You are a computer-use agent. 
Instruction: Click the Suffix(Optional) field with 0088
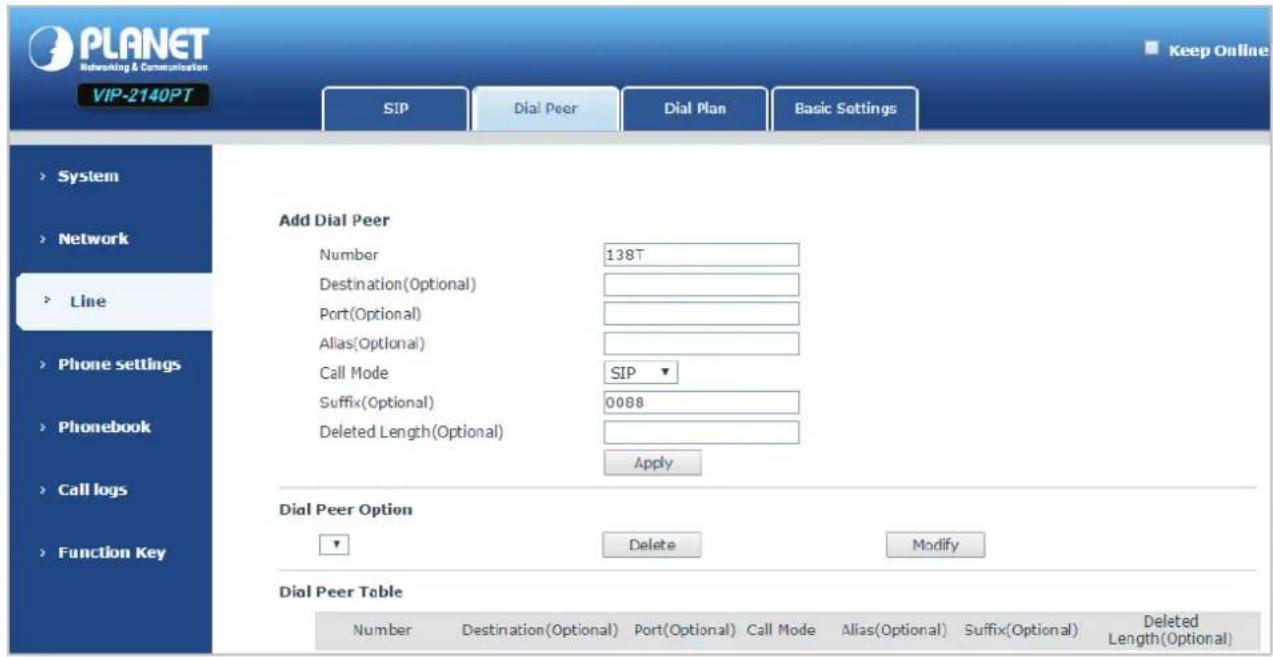click(x=701, y=402)
